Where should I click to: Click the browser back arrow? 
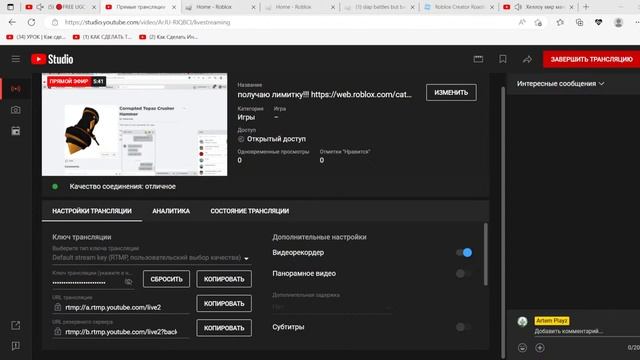(12, 22)
